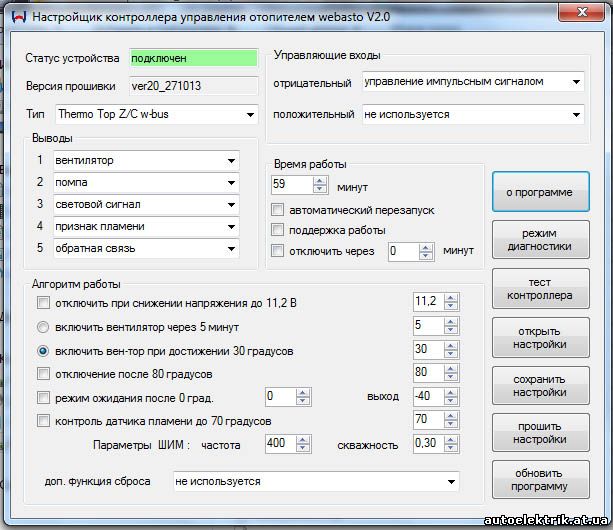Close the Webasto controller configurator window
This screenshot has width=613, height=530.
[581, 12]
